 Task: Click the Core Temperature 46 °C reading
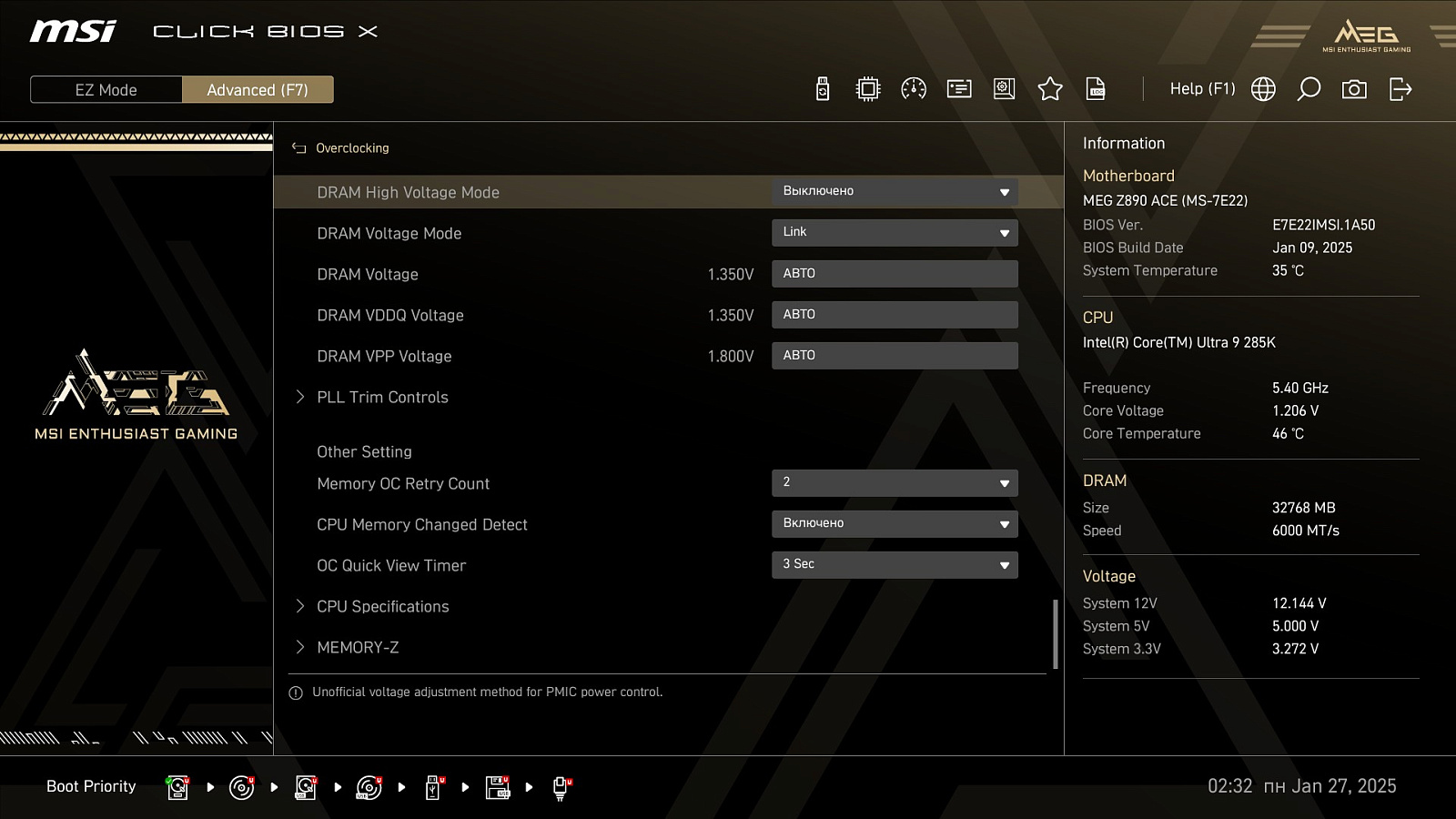[x=1288, y=433]
